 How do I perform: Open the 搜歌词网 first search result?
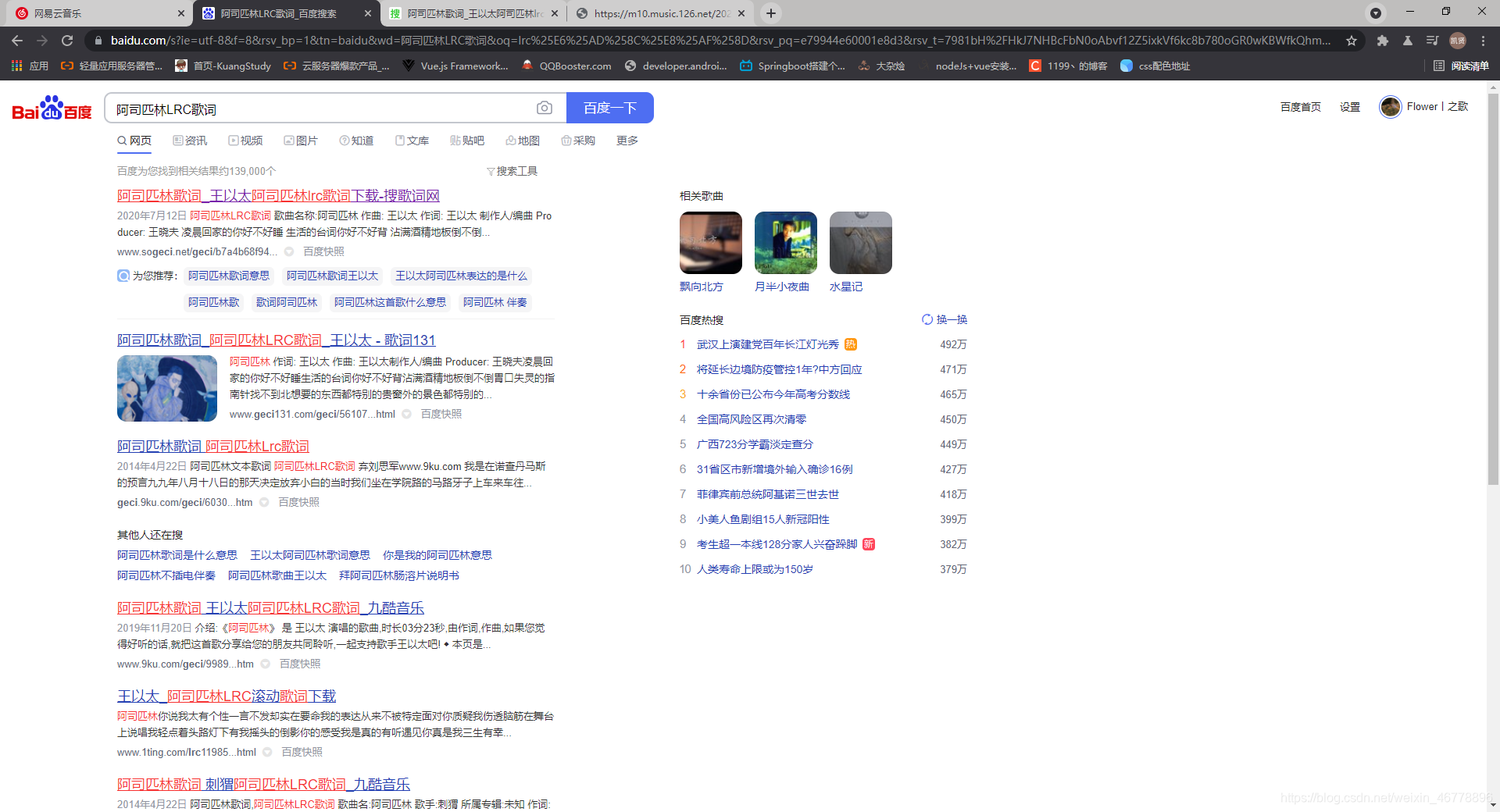point(278,195)
